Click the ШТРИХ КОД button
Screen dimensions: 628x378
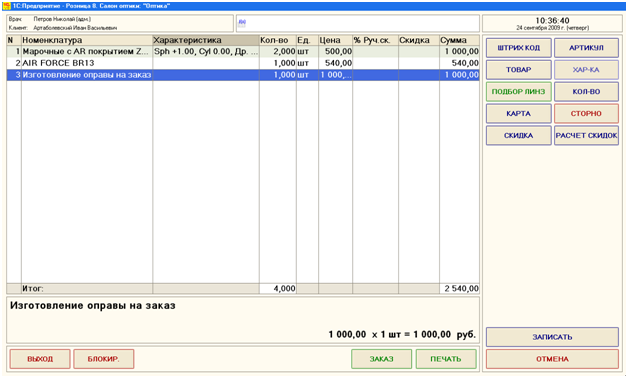(x=519, y=48)
